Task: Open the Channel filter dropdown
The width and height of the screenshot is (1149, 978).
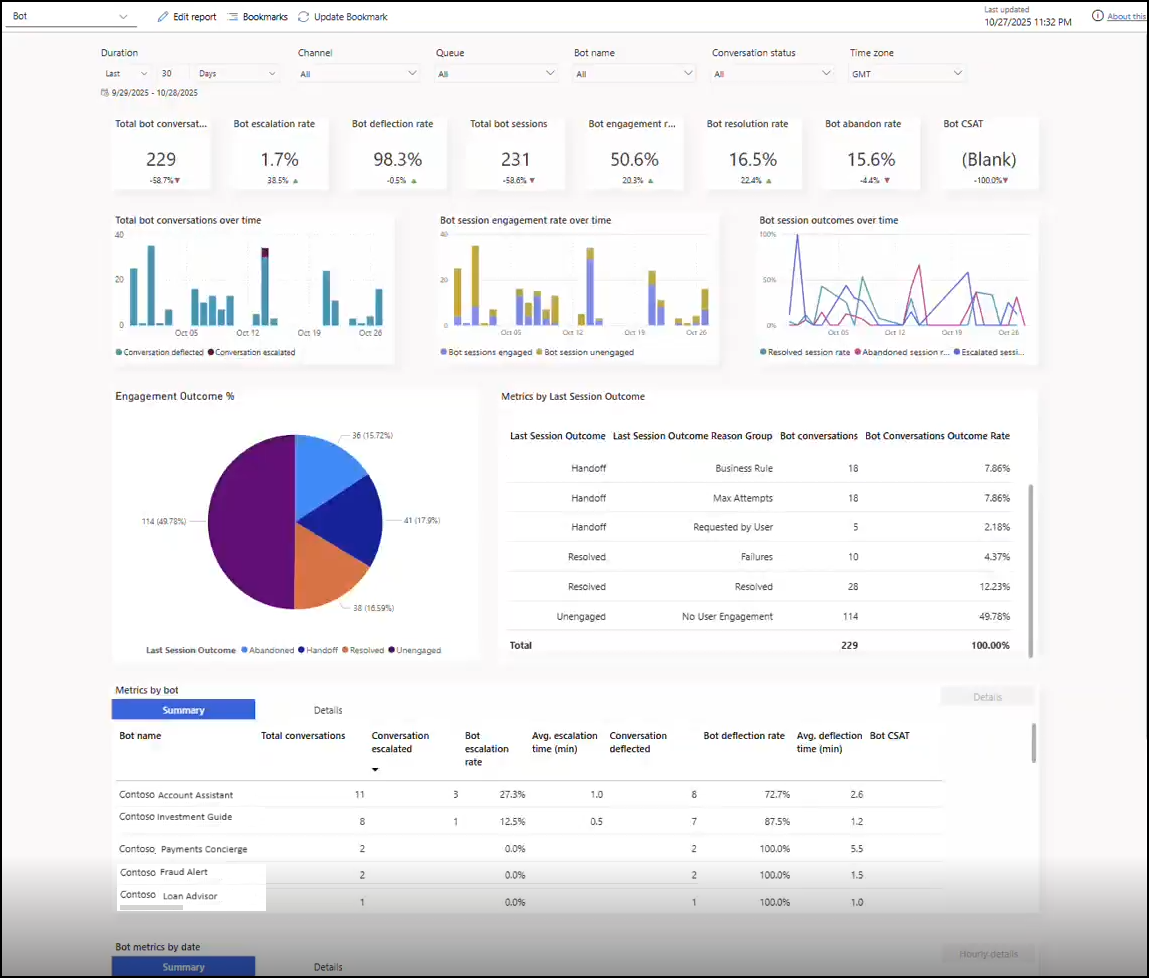Action: click(x=360, y=72)
